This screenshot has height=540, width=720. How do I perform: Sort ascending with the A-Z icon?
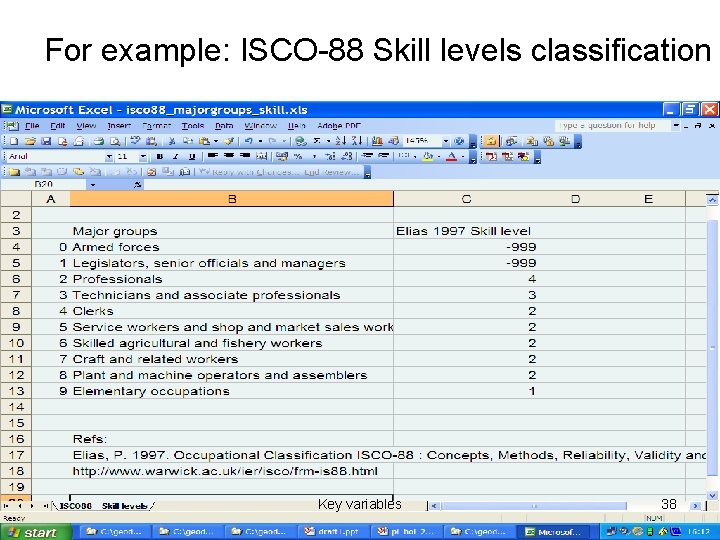click(x=341, y=141)
